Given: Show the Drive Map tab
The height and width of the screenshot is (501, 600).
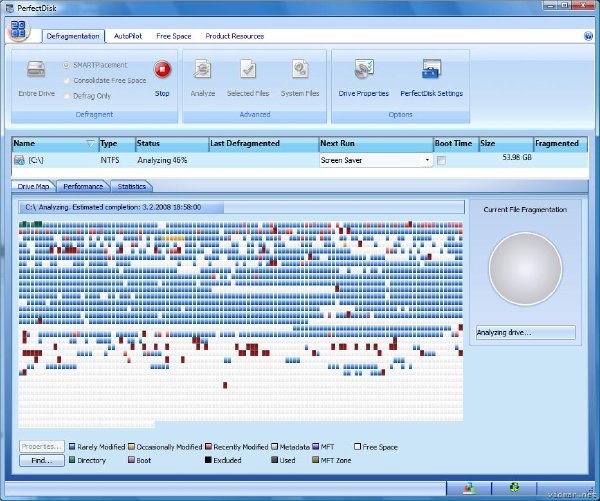Looking at the screenshot, I should point(34,186).
